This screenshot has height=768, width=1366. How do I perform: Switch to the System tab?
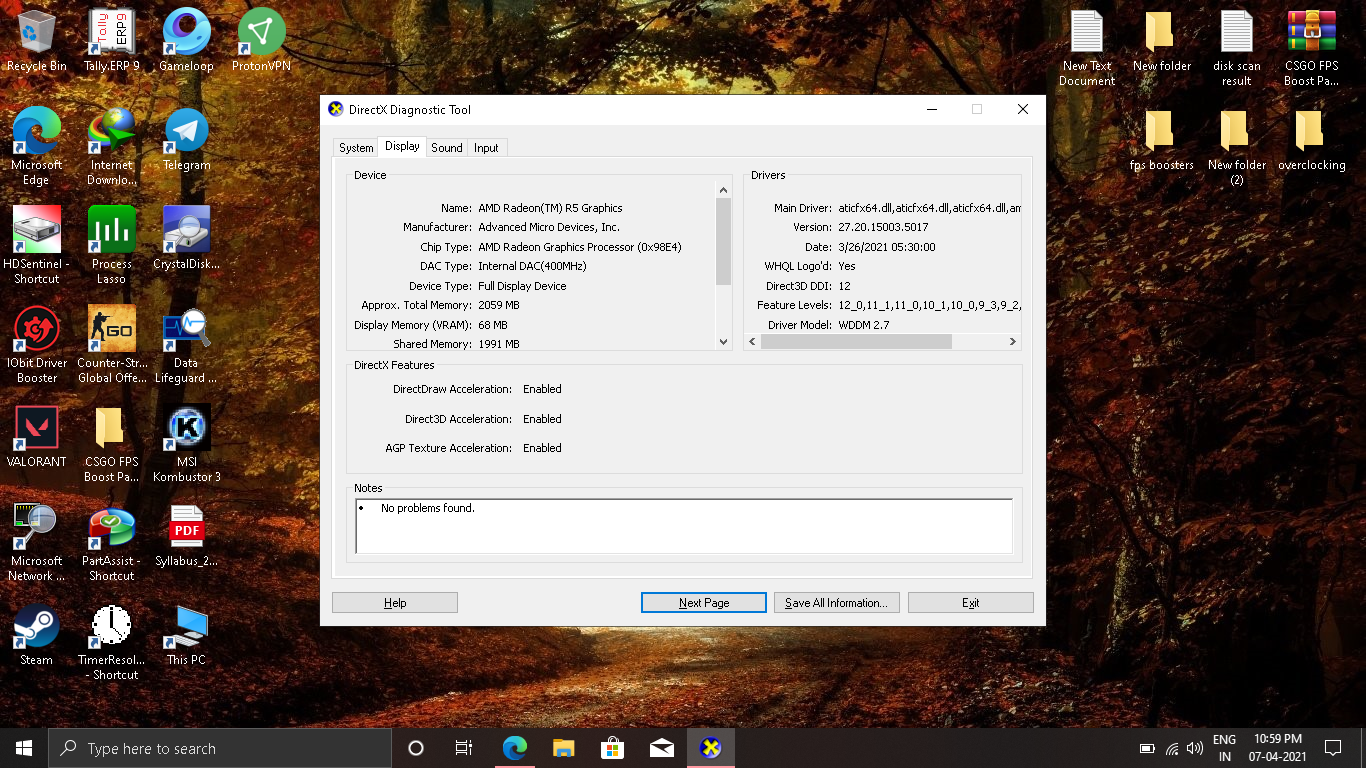click(356, 148)
